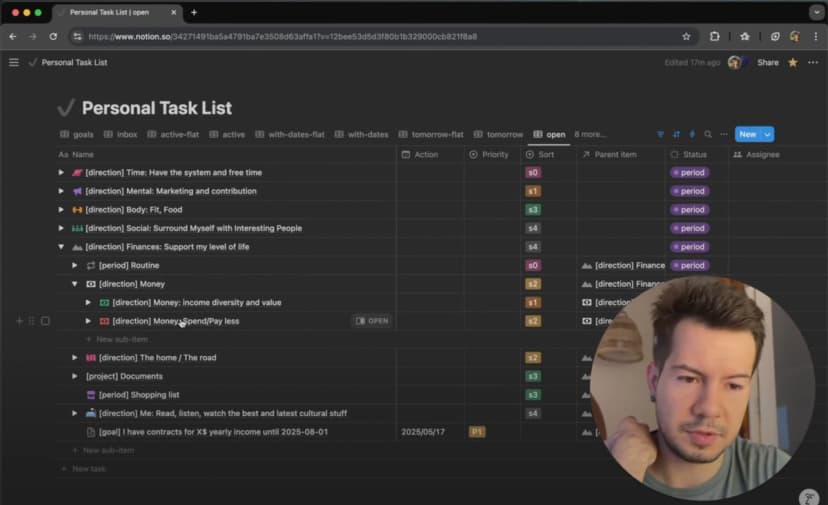Open the sidebar hamburger menu icon
Viewport: 828px width, 505px height.
pos(14,62)
